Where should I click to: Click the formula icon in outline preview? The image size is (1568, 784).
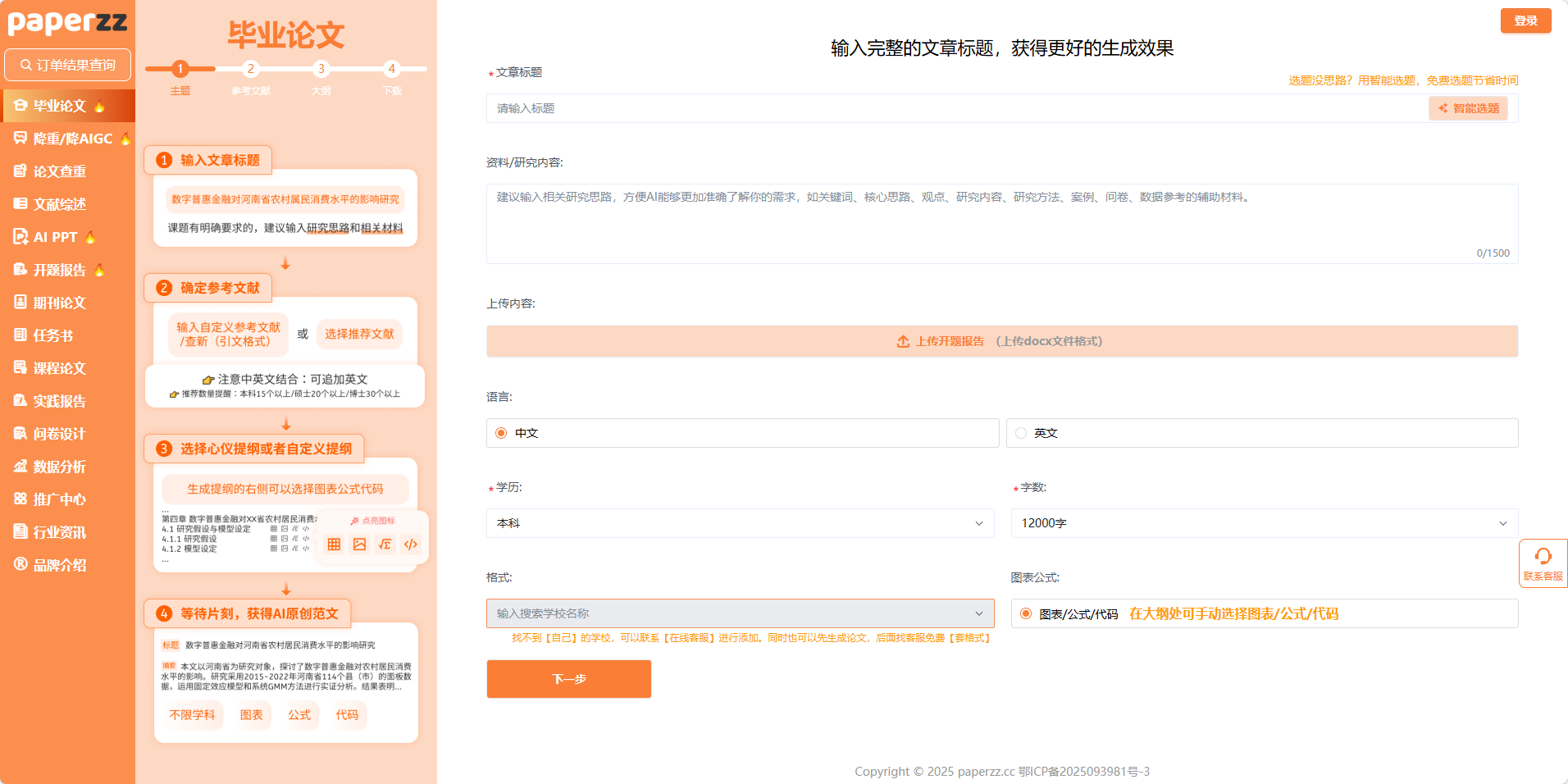(x=385, y=545)
